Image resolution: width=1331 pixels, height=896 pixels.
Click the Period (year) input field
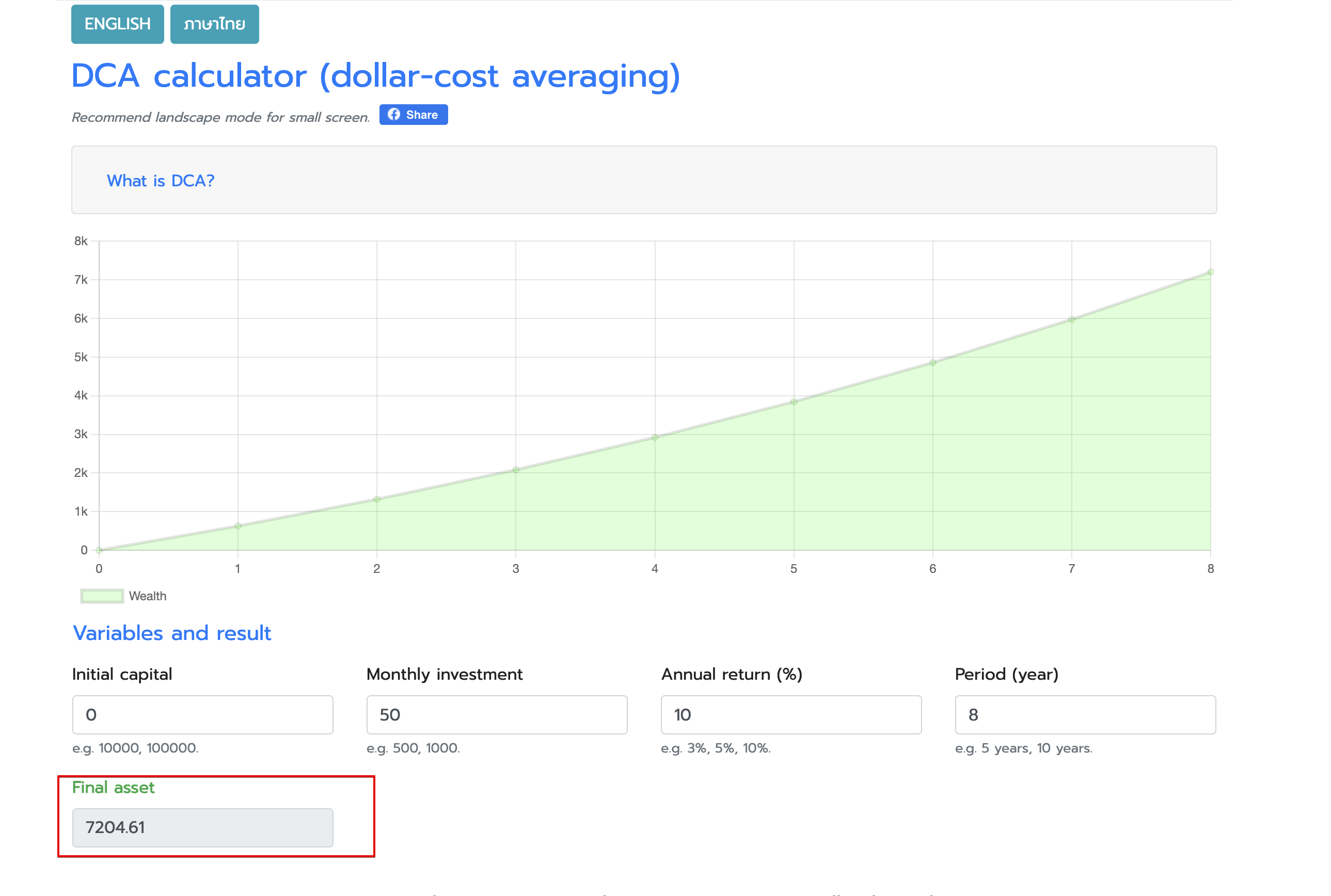click(1085, 714)
